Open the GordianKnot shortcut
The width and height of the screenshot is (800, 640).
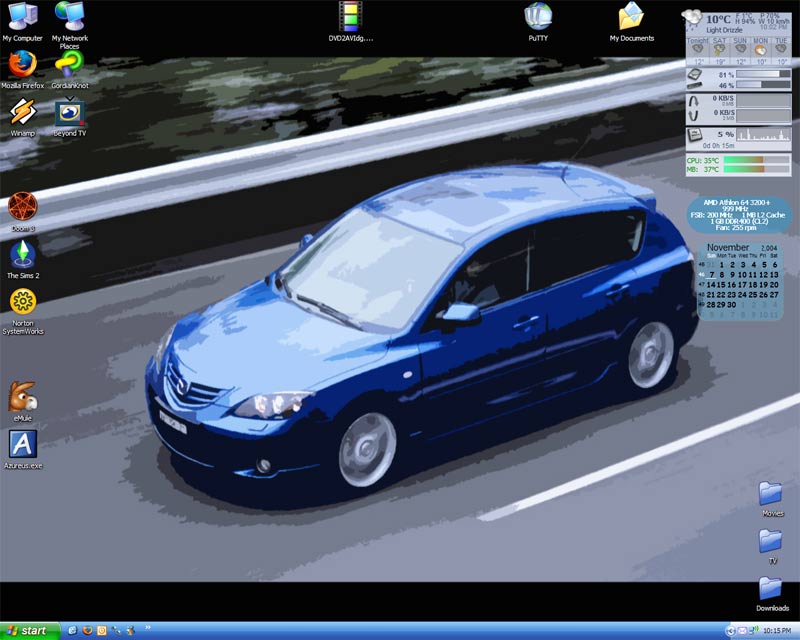[69, 65]
